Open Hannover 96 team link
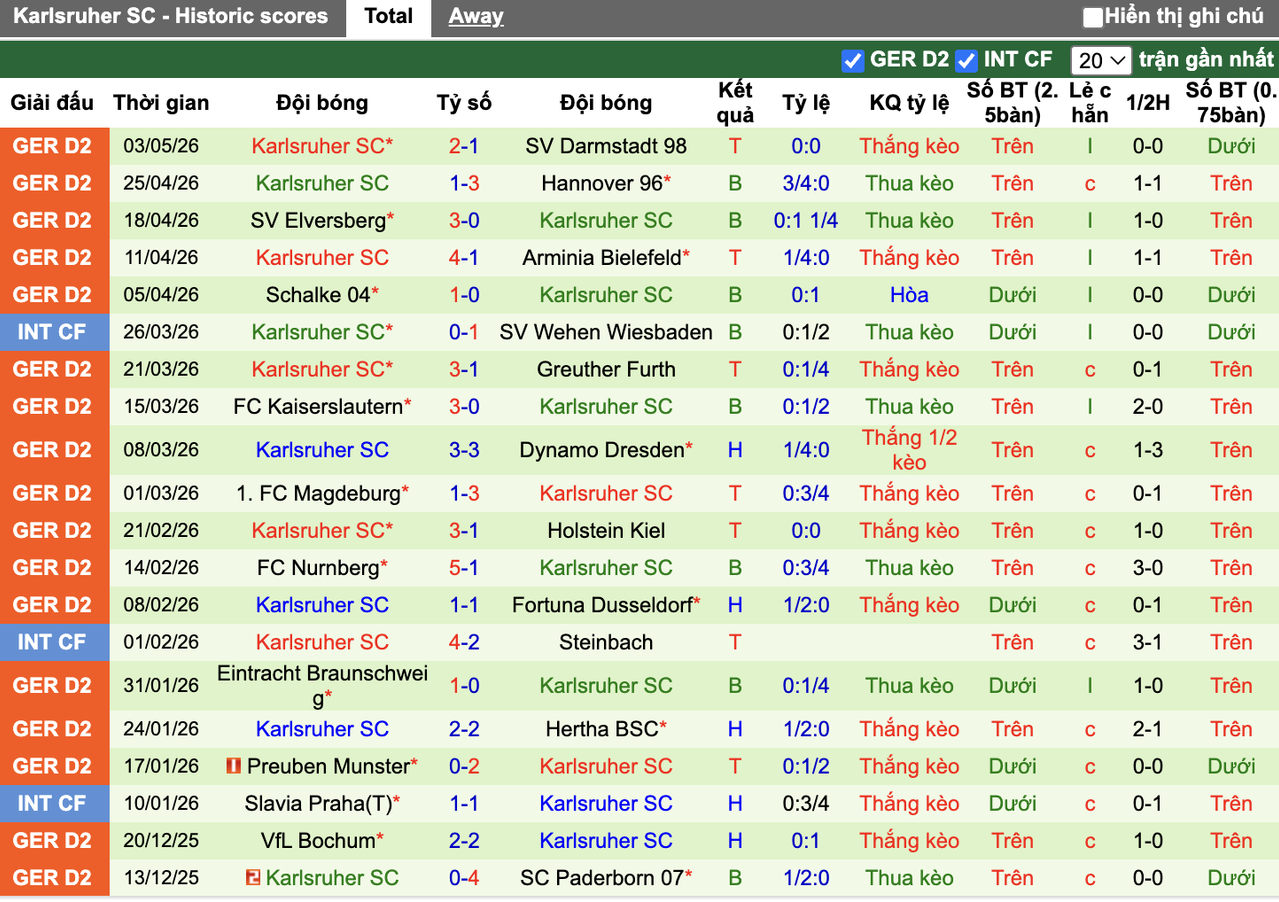Viewport: 1279px width, 902px height. click(603, 183)
